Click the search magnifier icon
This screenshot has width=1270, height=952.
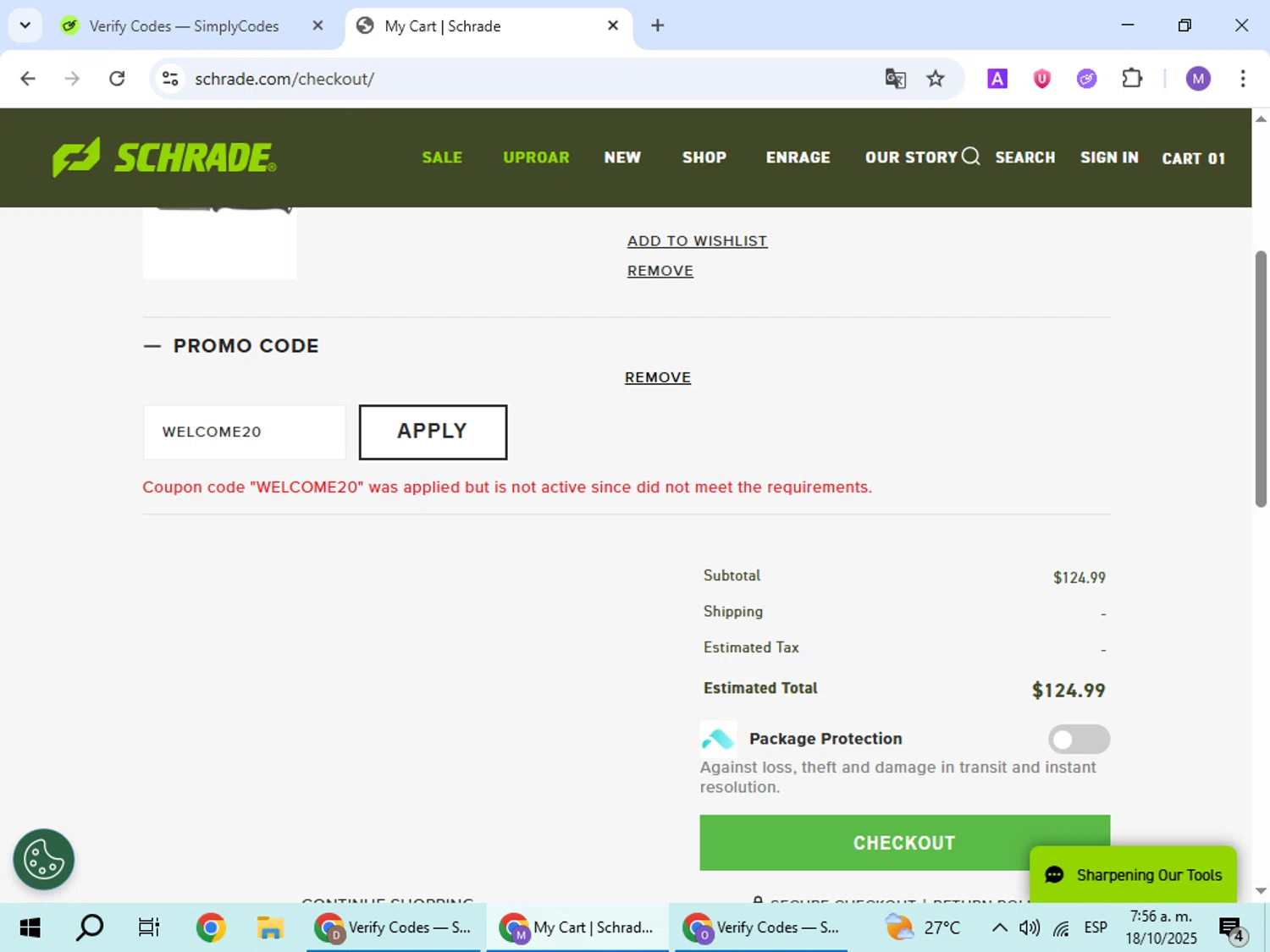[x=971, y=157]
